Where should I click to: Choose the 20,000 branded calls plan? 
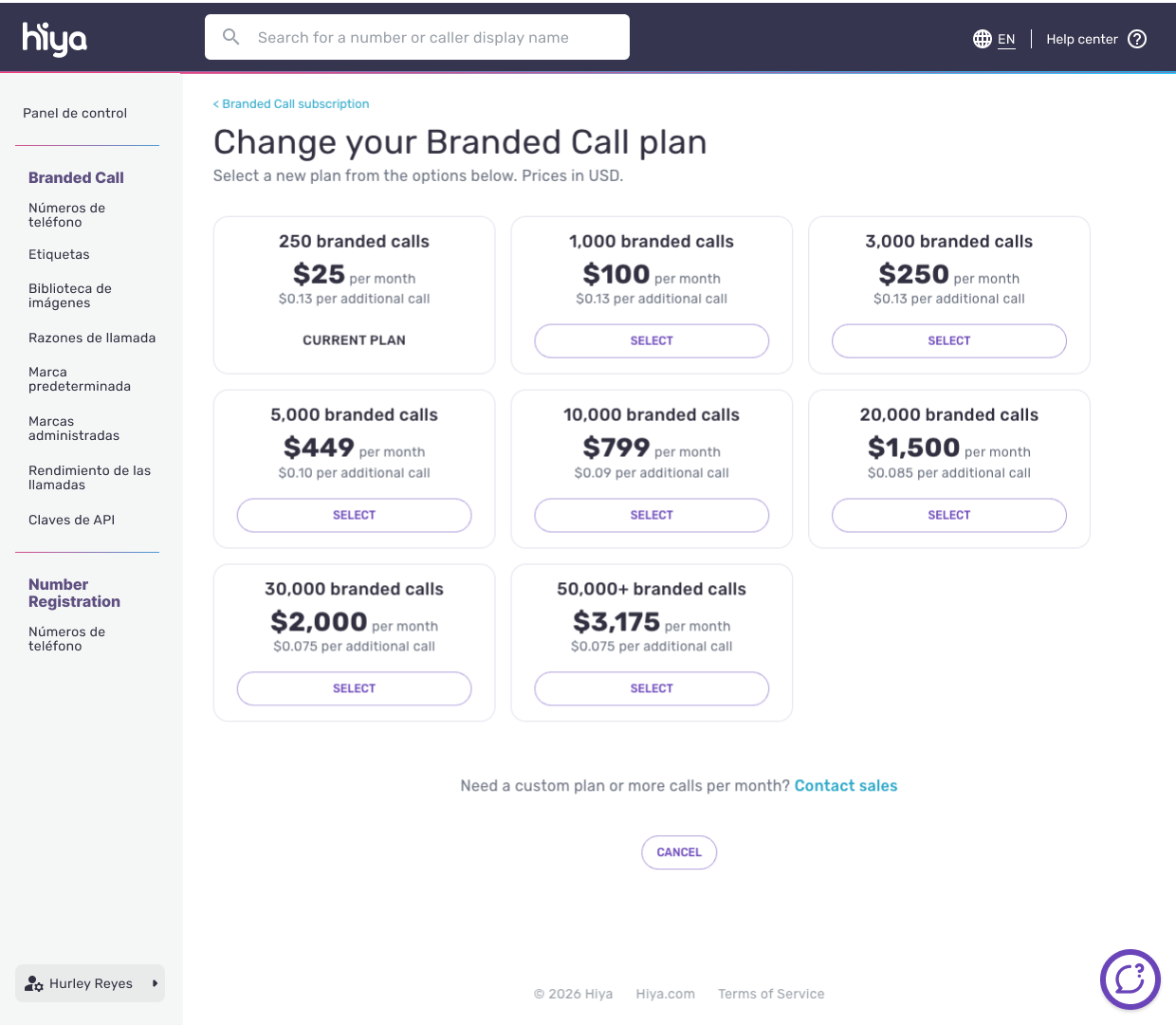[948, 515]
